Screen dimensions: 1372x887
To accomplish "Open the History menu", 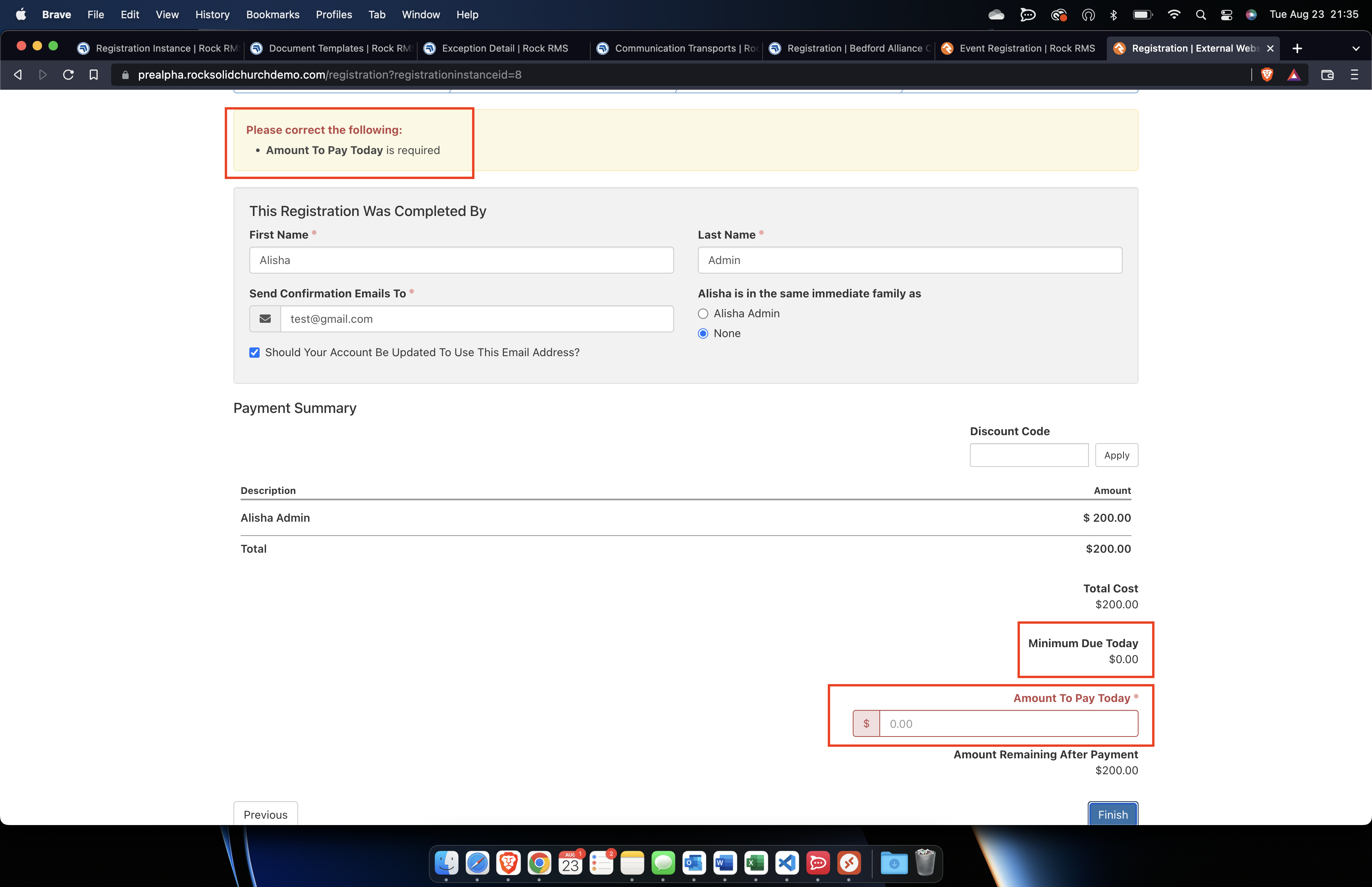I will [212, 14].
